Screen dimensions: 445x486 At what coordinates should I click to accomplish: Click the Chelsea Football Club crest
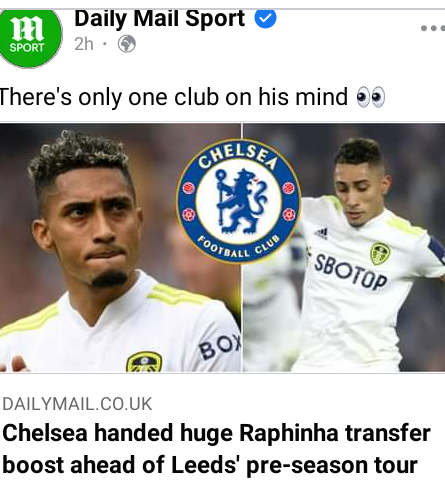tap(238, 201)
